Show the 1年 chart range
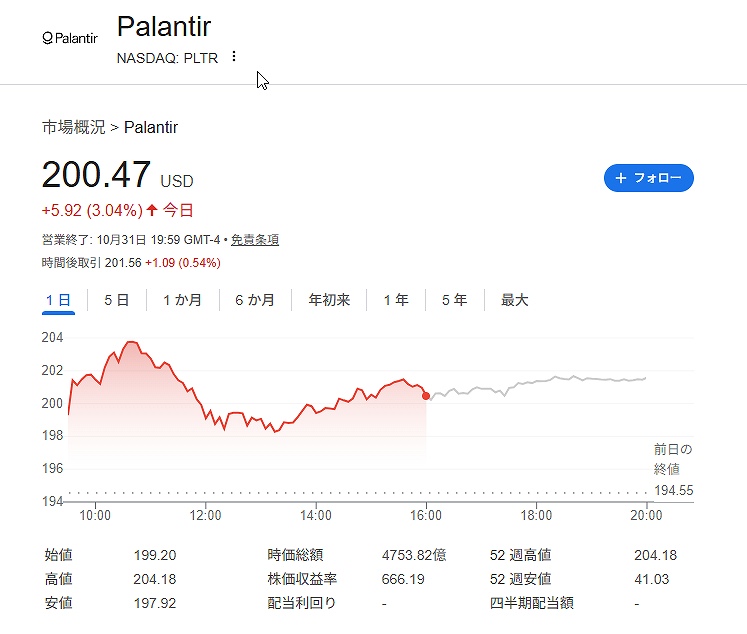Viewport: 747px width, 634px height. [396, 300]
